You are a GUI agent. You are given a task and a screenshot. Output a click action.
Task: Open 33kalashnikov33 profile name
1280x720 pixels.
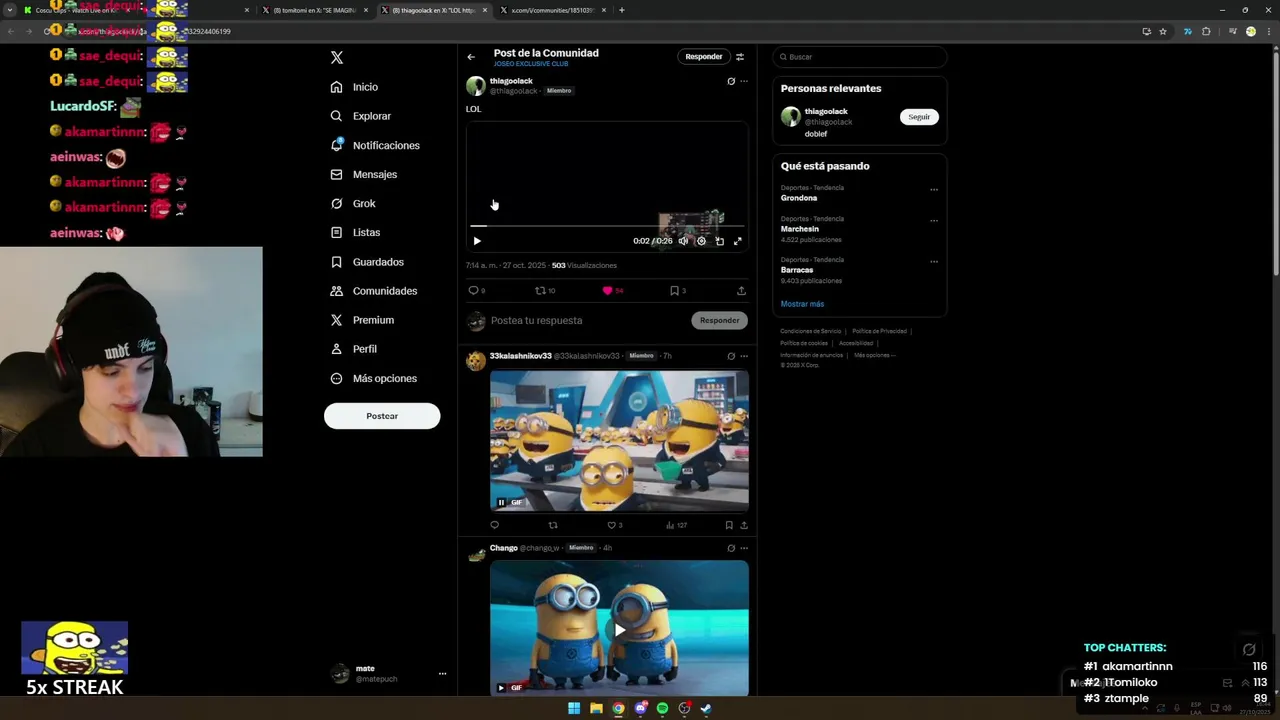click(x=520, y=356)
